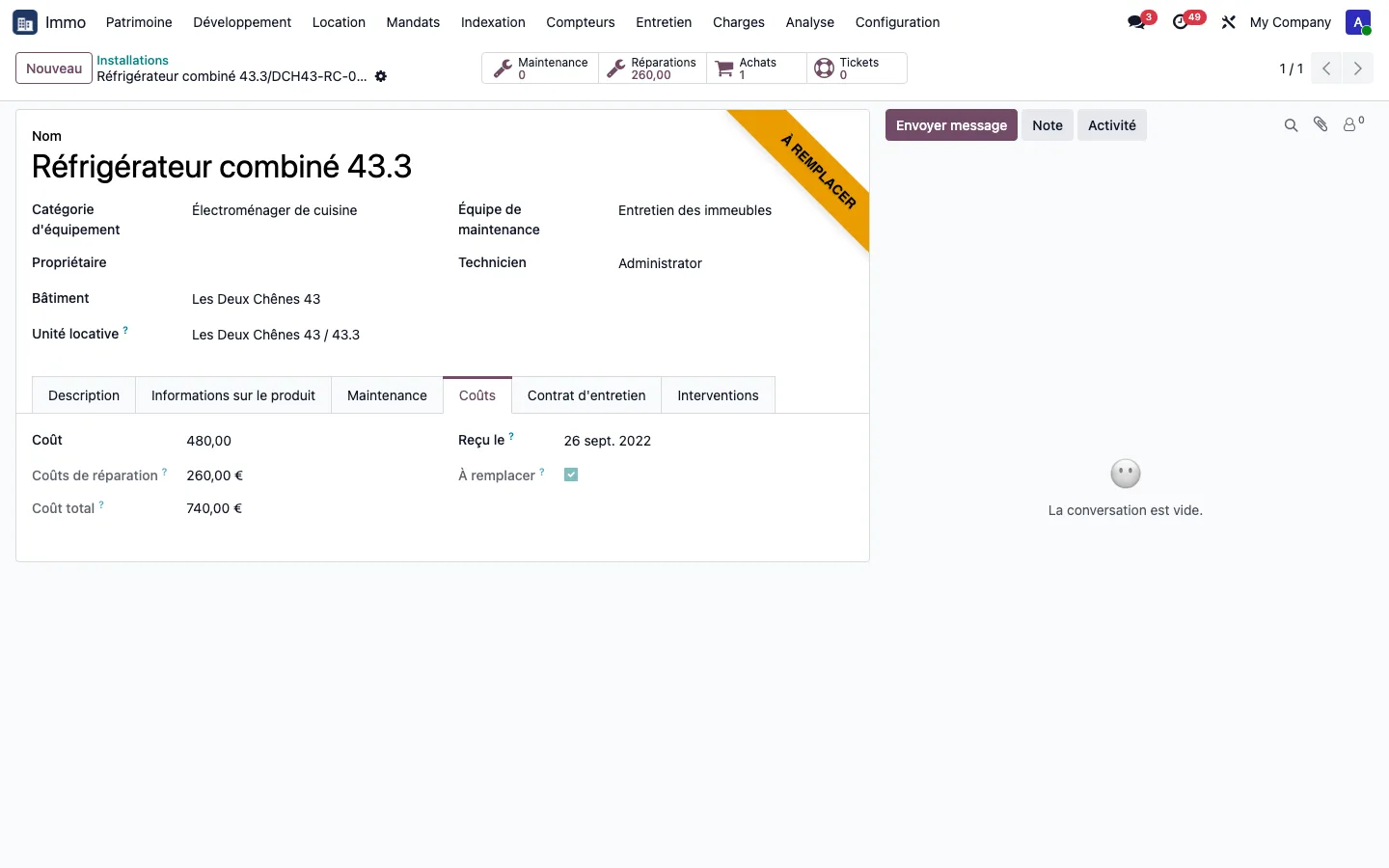Click the Note button
The height and width of the screenshot is (868, 1389).
[1048, 125]
